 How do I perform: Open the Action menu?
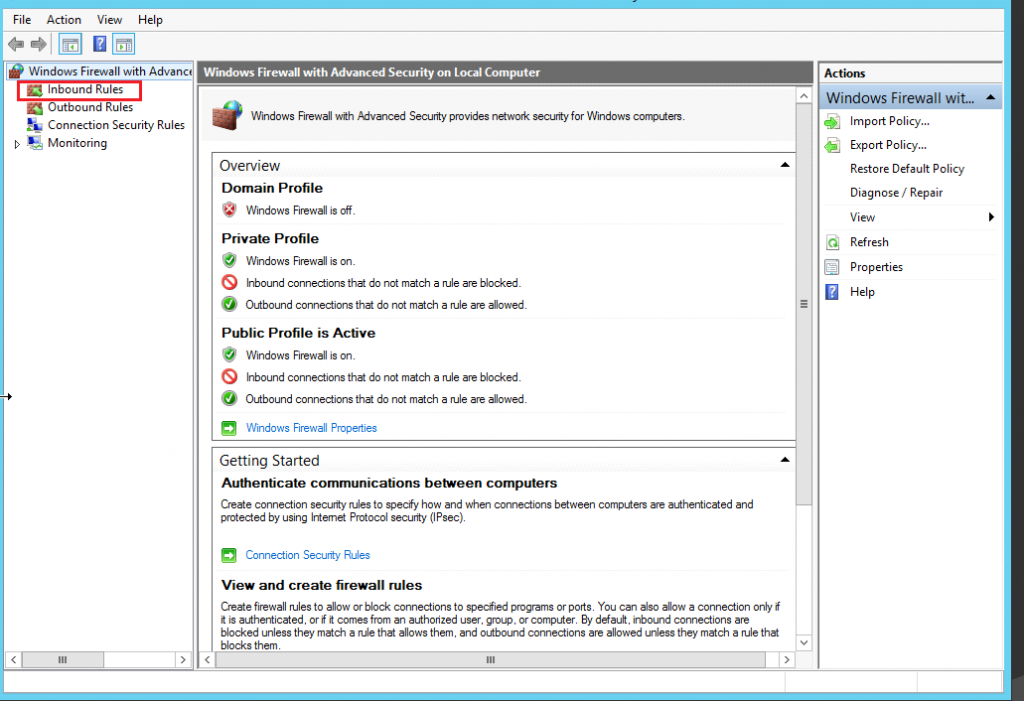64,20
